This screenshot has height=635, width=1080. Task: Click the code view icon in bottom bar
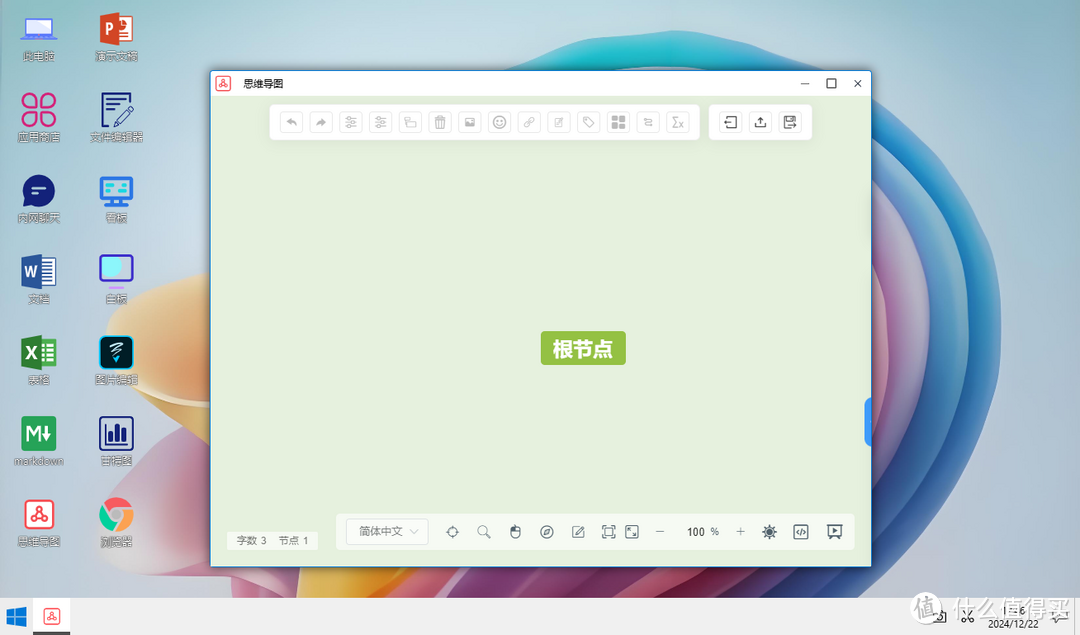click(801, 532)
